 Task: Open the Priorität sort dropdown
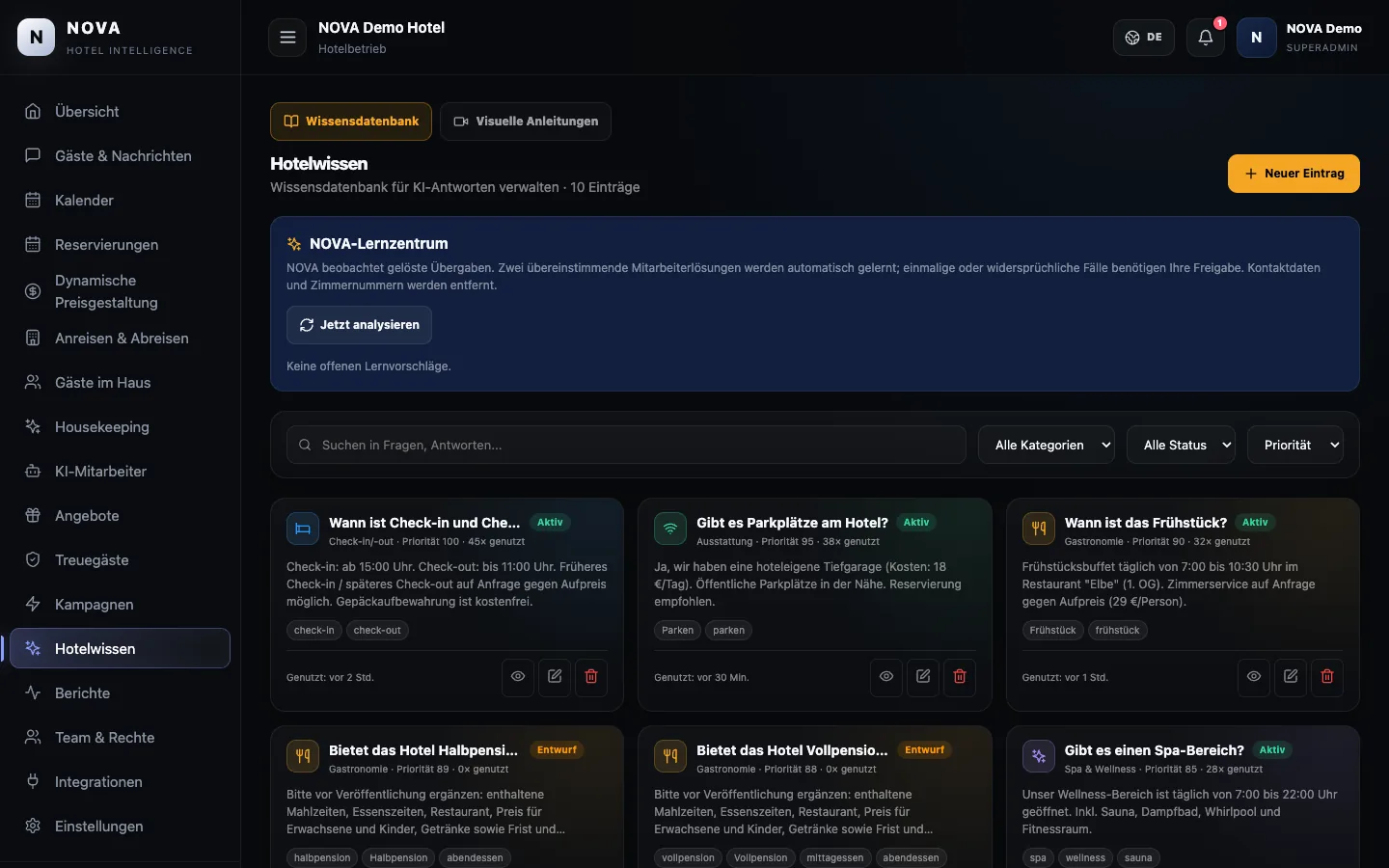click(1295, 445)
